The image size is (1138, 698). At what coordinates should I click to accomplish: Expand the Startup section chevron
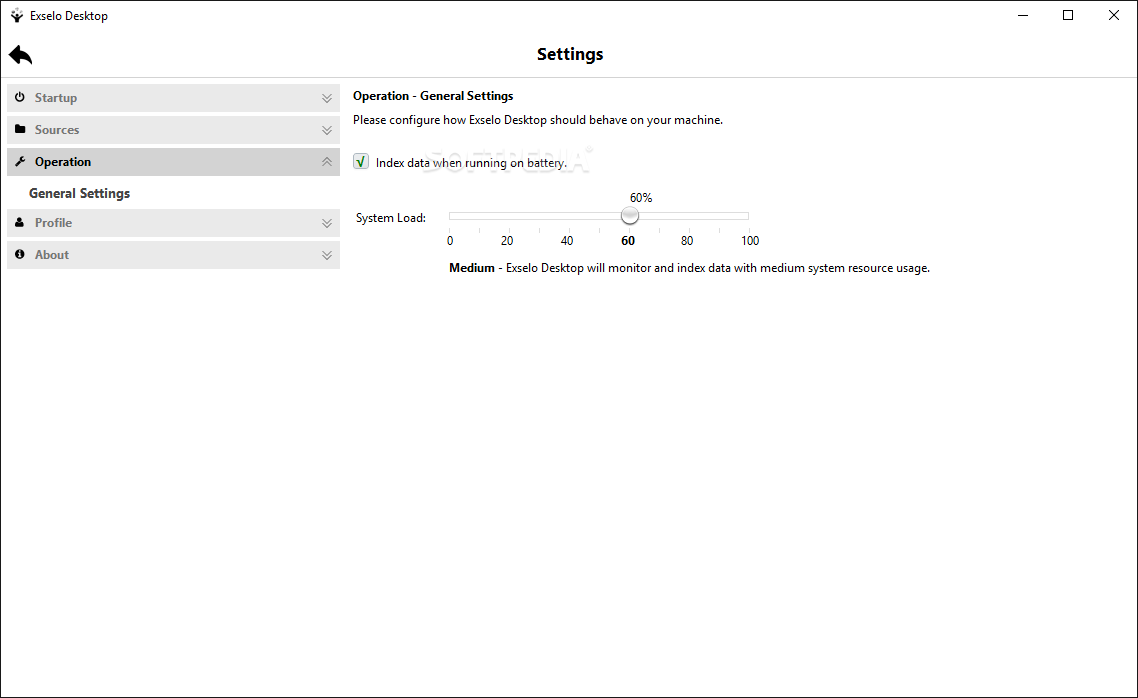[x=327, y=98]
